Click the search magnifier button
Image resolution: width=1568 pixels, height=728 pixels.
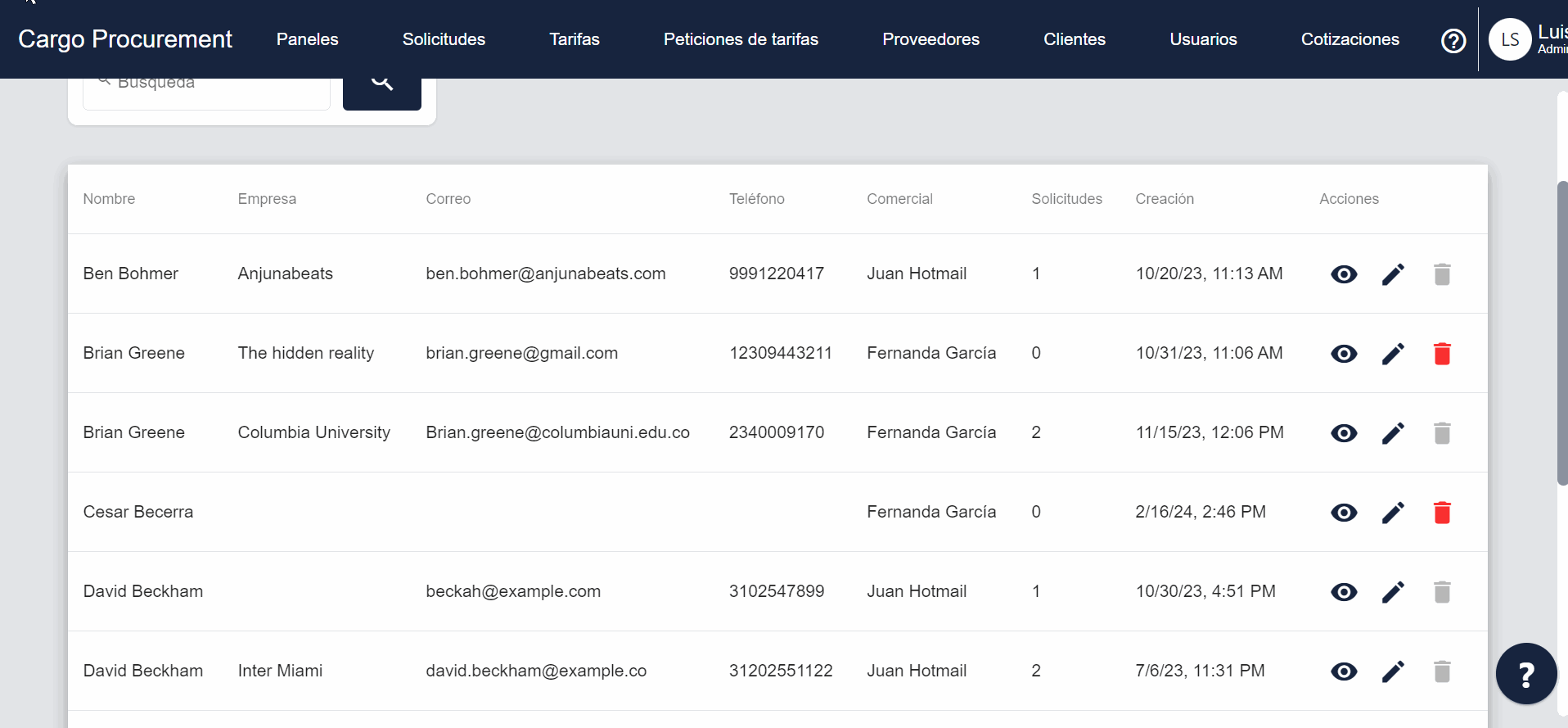coord(381,85)
